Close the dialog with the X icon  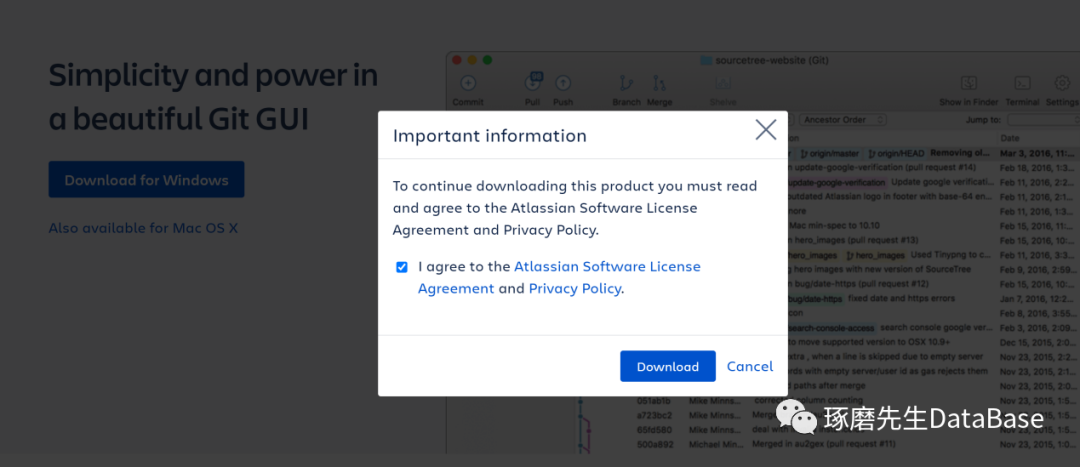click(x=765, y=129)
